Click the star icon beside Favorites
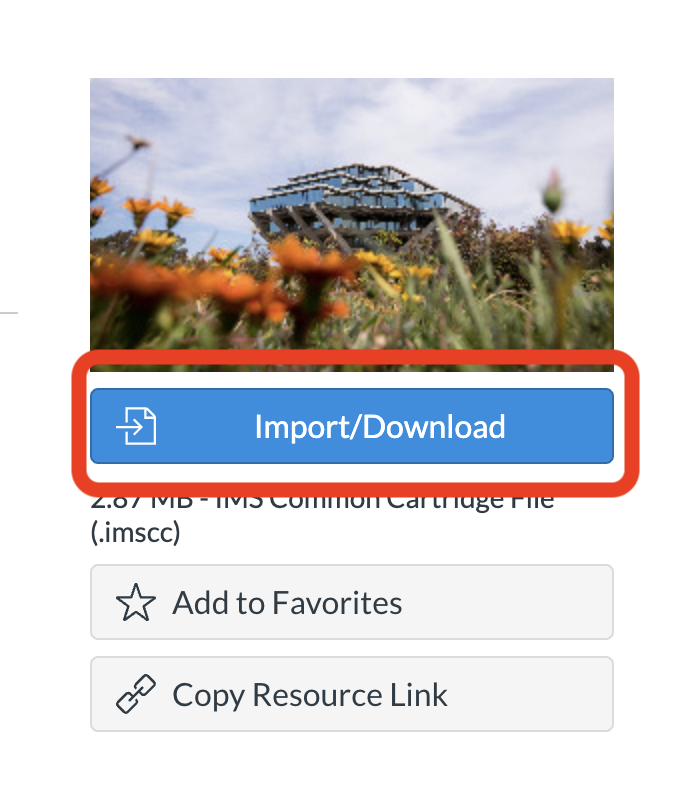This screenshot has height=800, width=678. pyautogui.click(x=136, y=603)
